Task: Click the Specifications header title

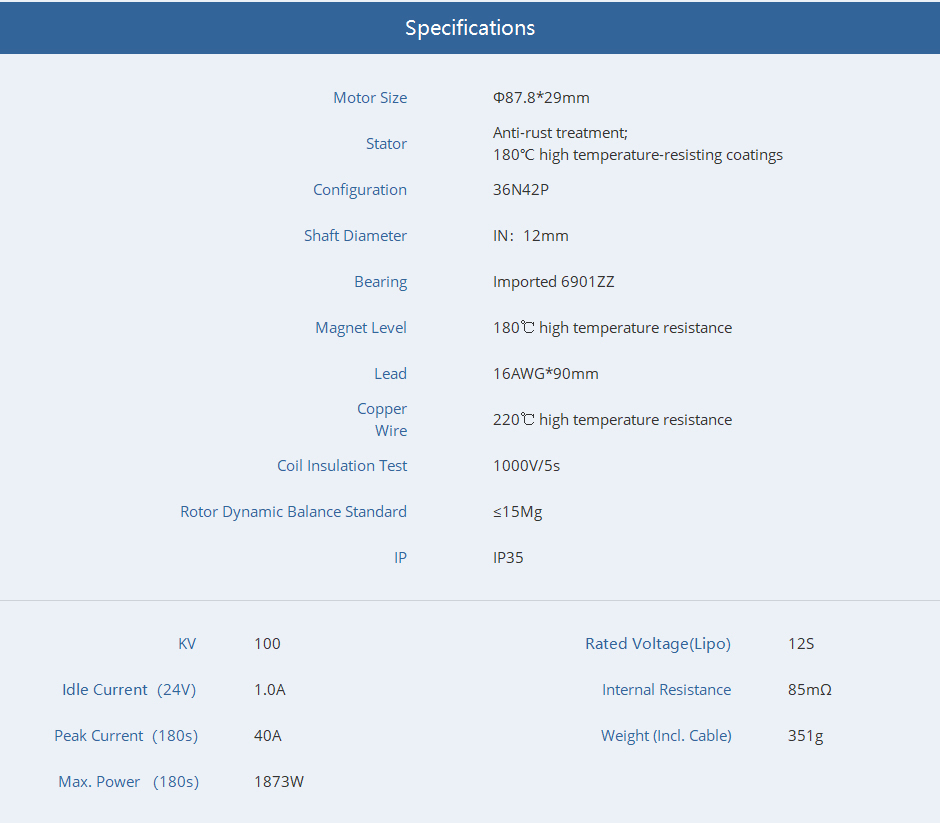Action: point(469,28)
